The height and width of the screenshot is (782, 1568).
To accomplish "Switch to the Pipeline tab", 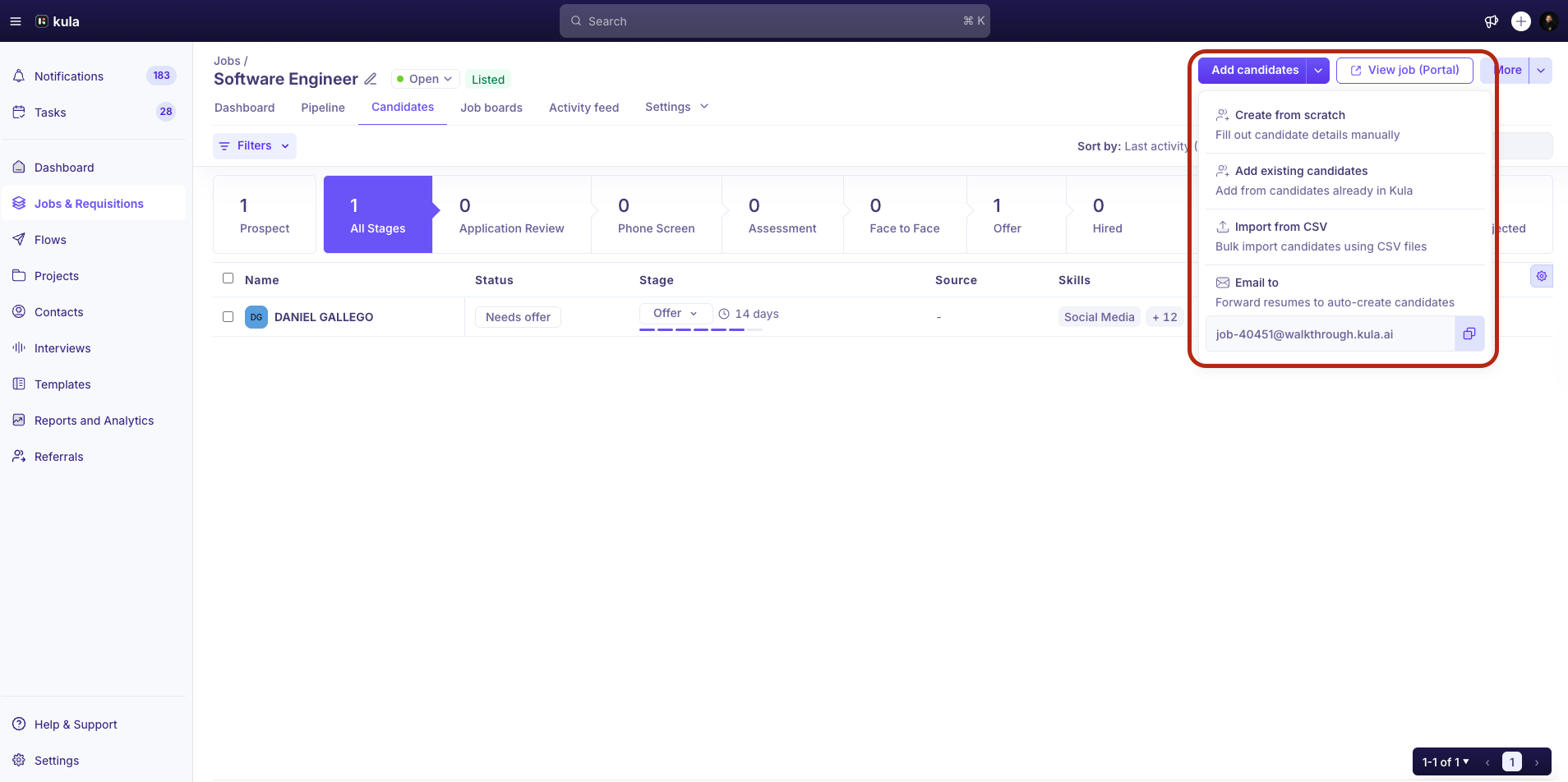I will tap(323, 108).
